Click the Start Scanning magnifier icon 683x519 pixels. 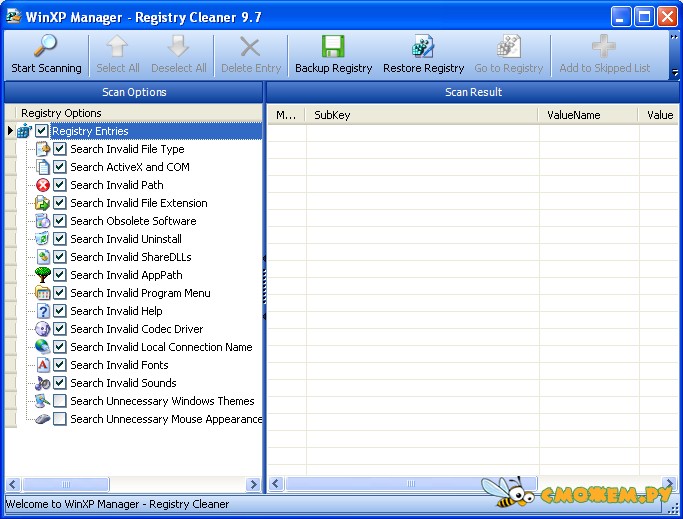[x=46, y=46]
